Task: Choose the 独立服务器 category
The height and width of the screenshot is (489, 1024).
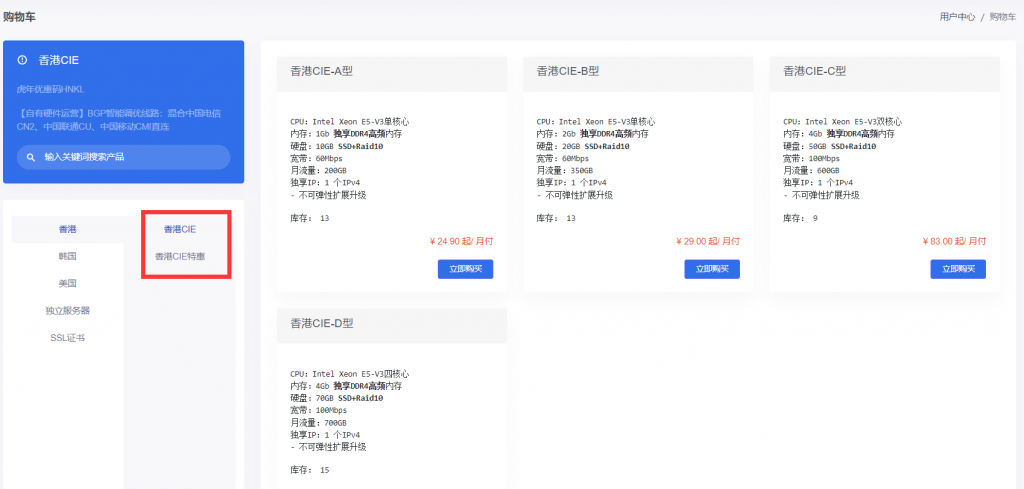Action: click(x=68, y=310)
